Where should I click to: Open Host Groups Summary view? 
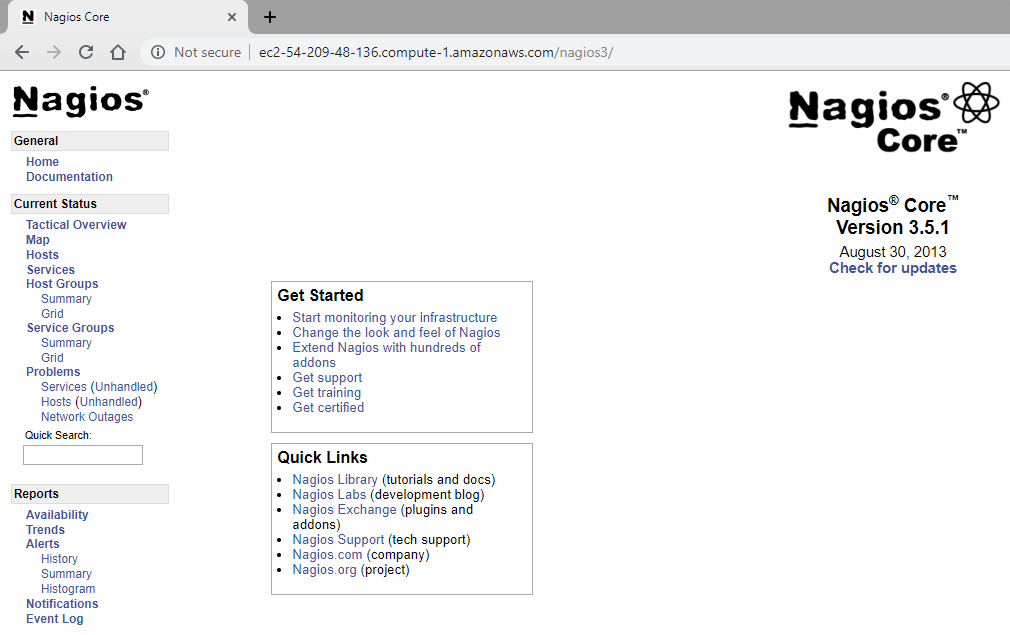66,299
